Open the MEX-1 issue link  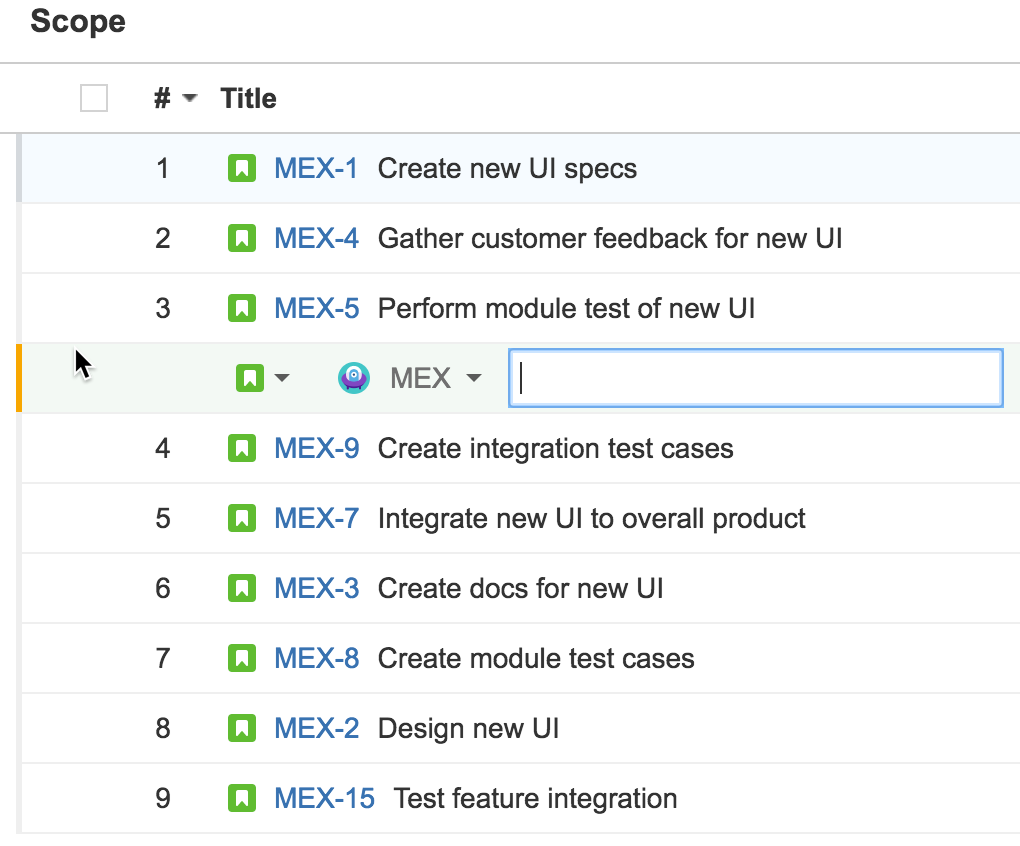tap(315, 168)
